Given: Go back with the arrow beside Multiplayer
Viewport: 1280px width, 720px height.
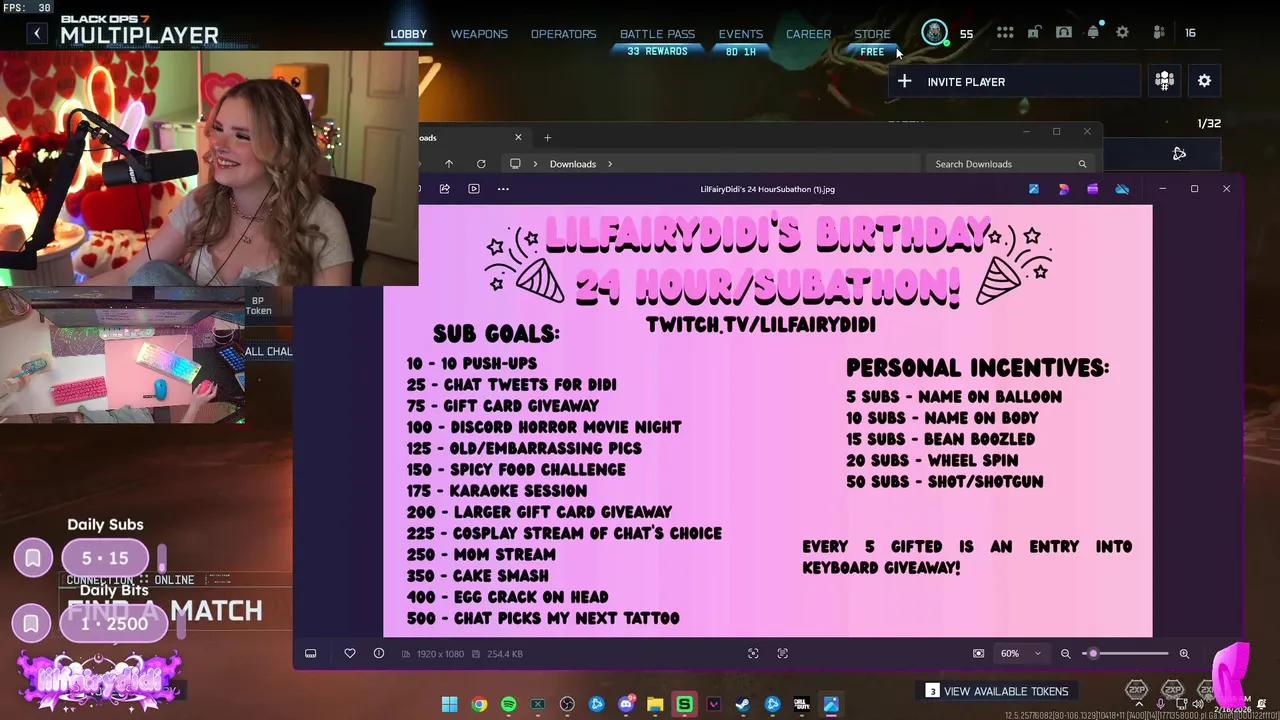Looking at the screenshot, I should pos(37,34).
